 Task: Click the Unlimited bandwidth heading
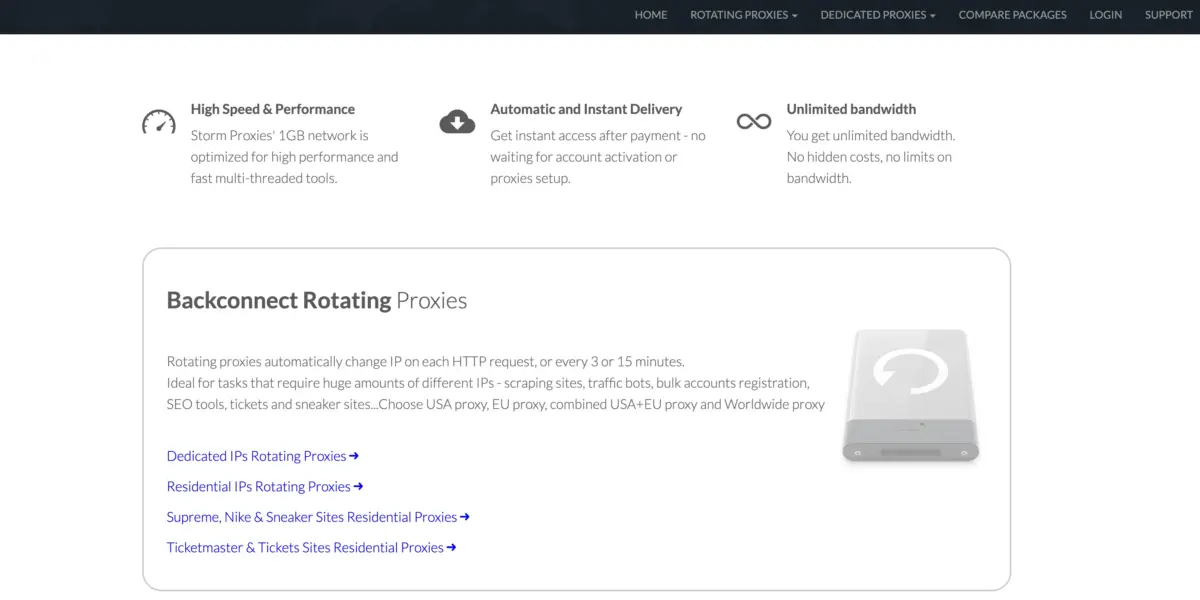pos(851,109)
